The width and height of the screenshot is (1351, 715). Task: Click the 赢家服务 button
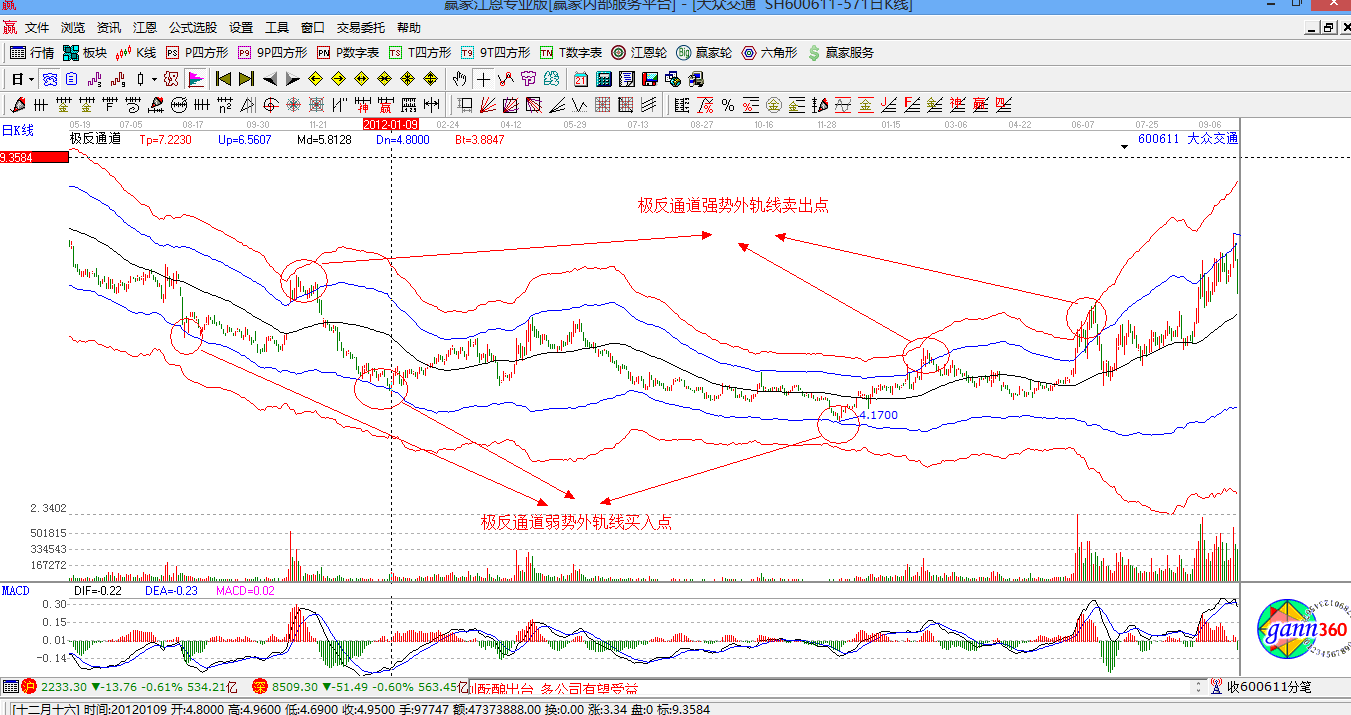(x=840, y=53)
